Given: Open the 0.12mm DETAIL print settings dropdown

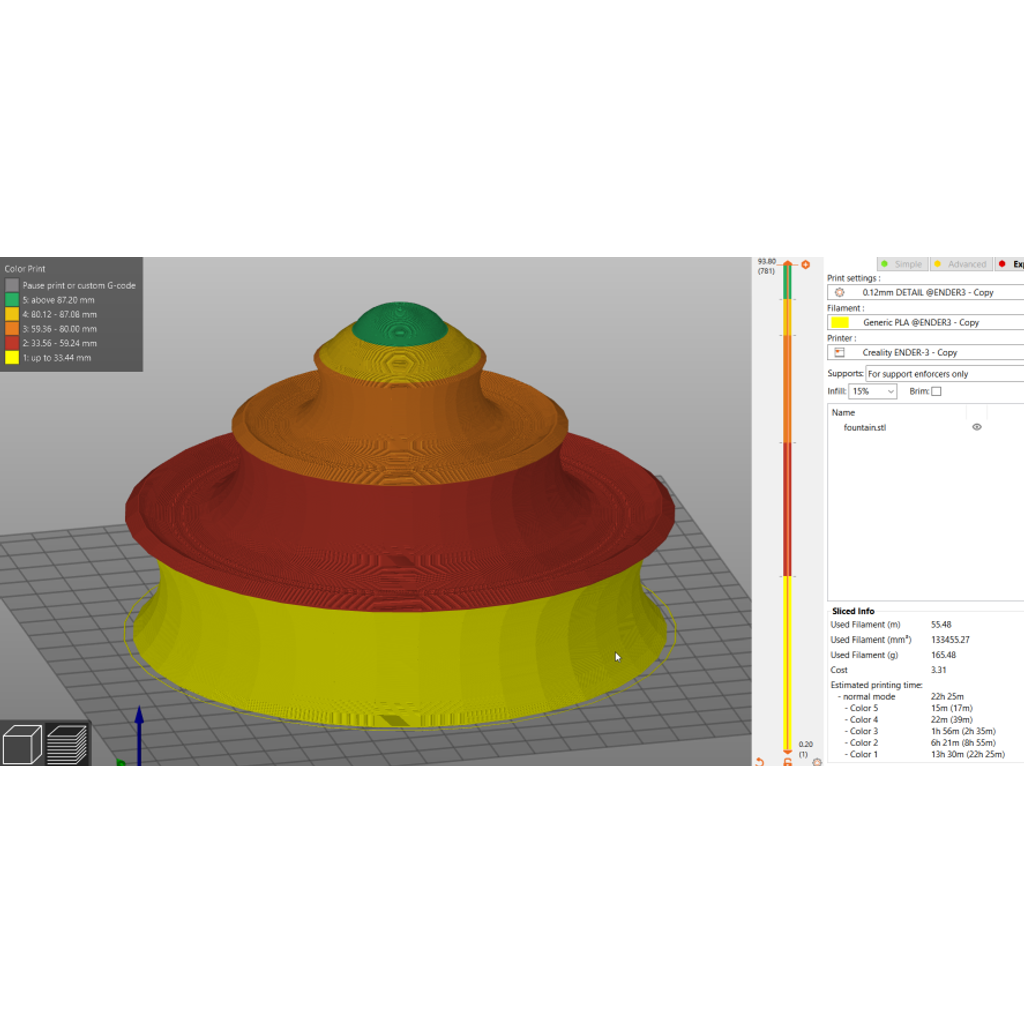Looking at the screenshot, I should 925,293.
